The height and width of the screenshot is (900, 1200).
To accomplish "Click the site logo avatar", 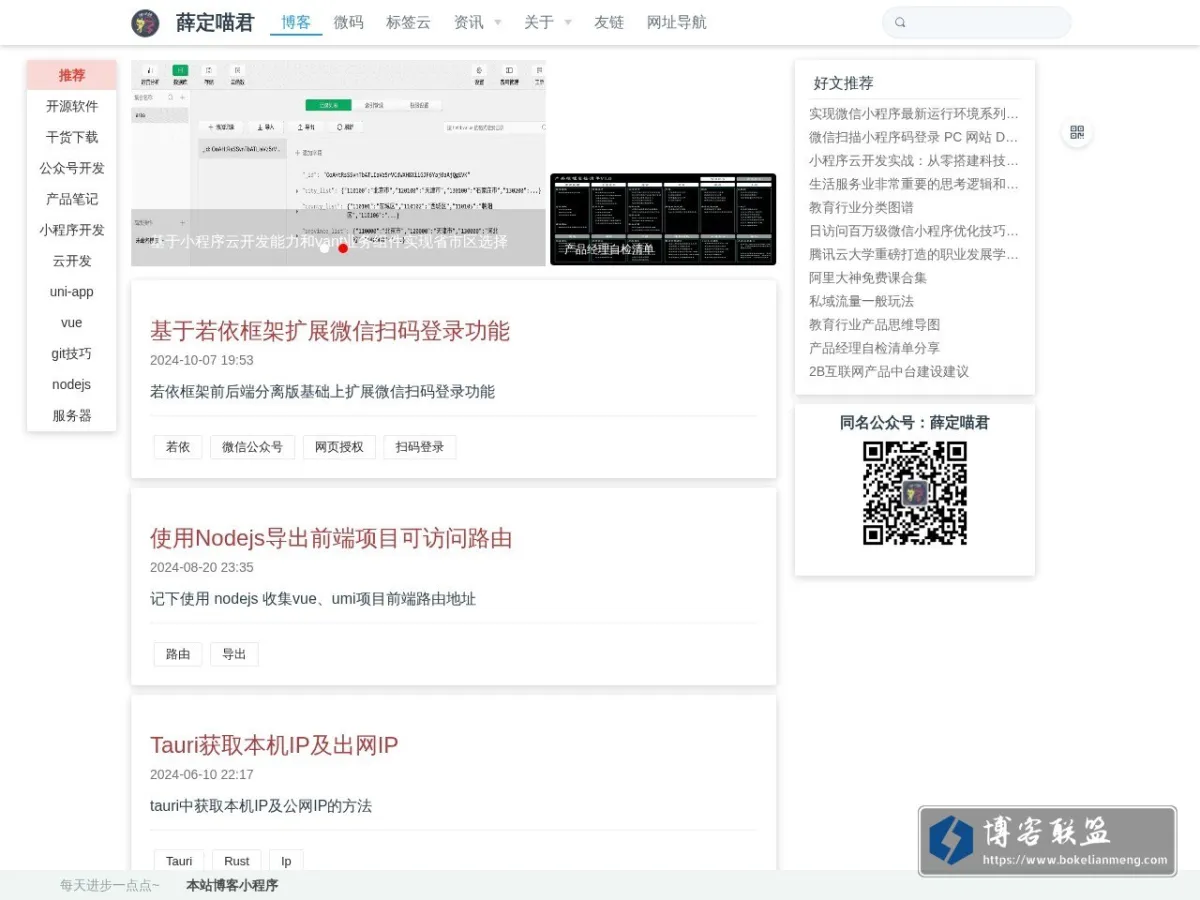I will pos(145,22).
